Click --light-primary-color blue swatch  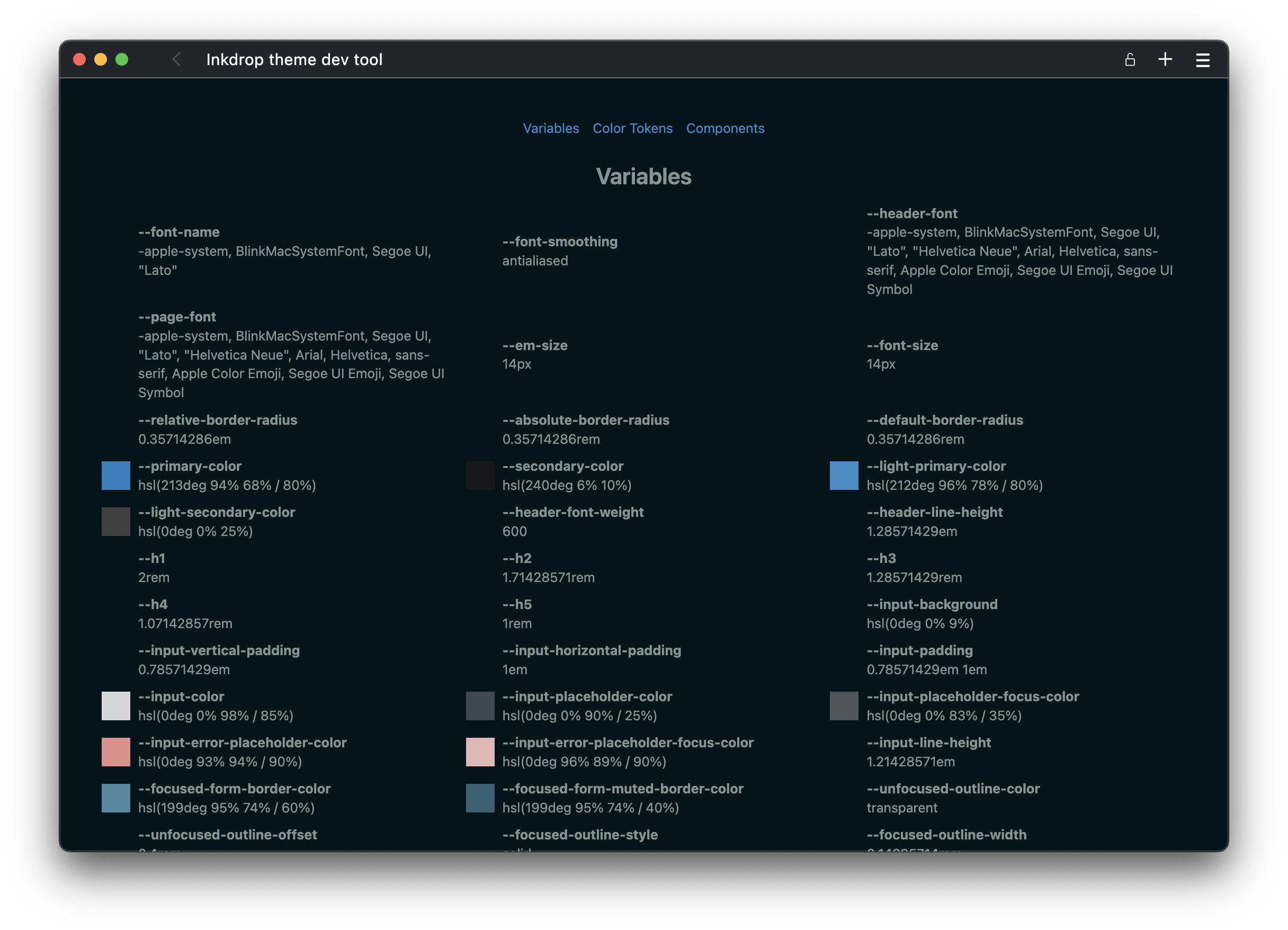(843, 475)
